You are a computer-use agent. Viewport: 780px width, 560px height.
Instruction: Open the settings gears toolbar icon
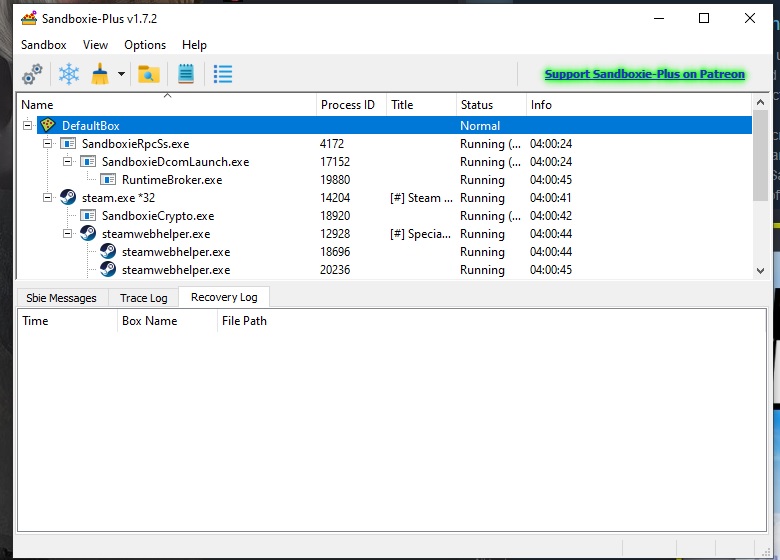[32, 74]
